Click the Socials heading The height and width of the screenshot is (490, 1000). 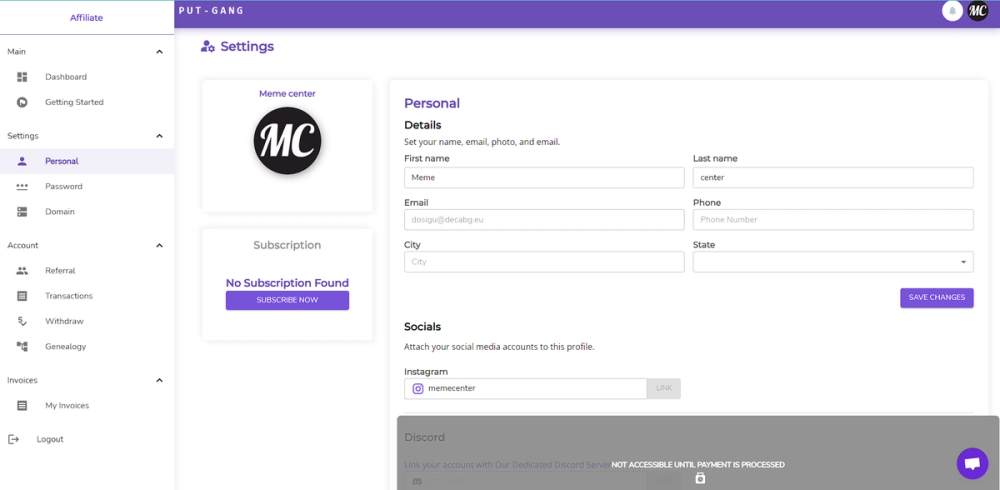422,327
